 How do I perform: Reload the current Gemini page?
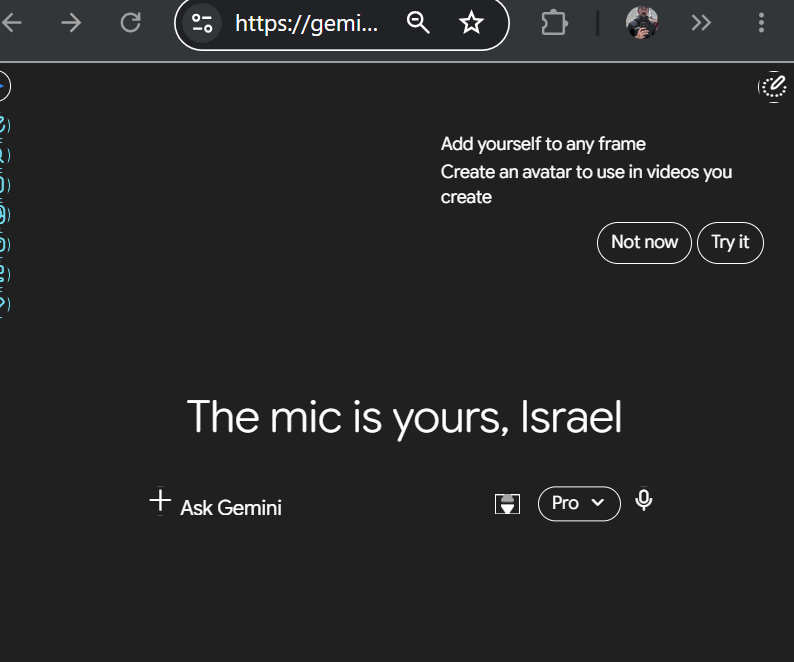pos(131,23)
